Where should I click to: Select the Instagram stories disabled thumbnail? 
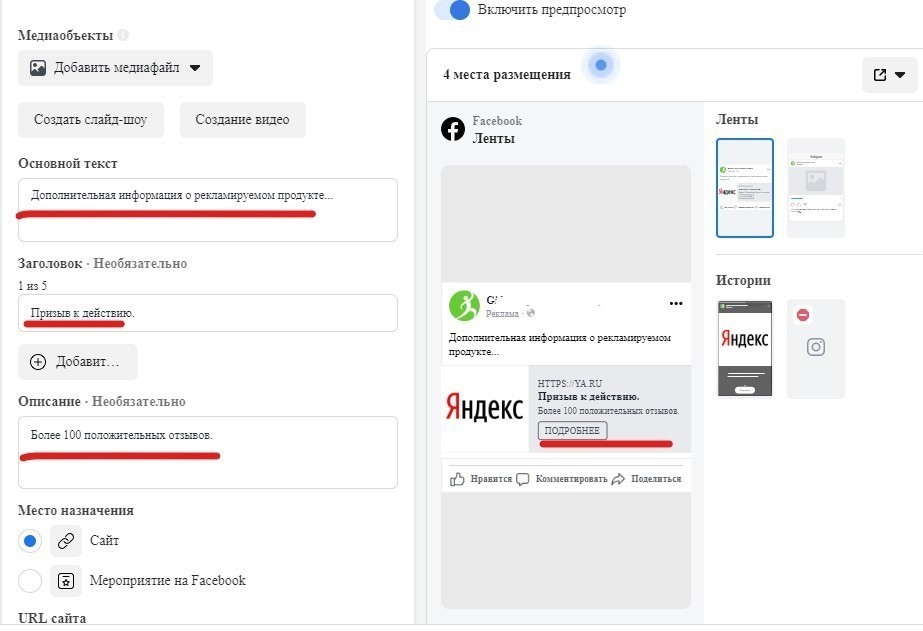click(x=816, y=348)
